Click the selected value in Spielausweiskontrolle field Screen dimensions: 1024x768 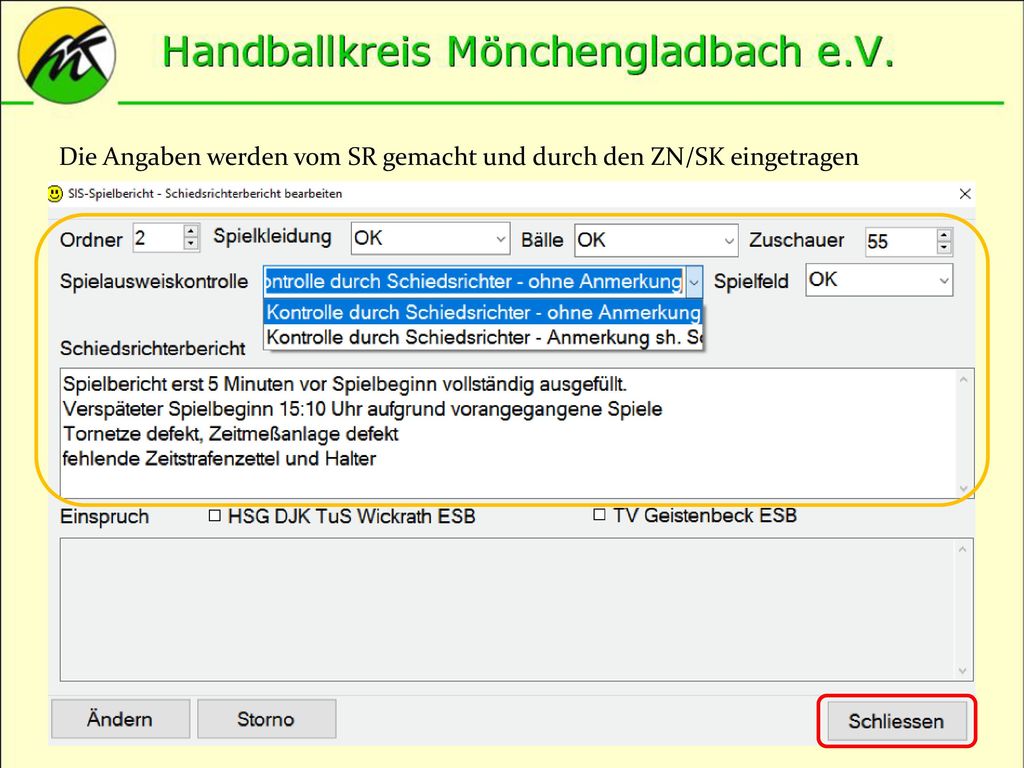point(474,282)
